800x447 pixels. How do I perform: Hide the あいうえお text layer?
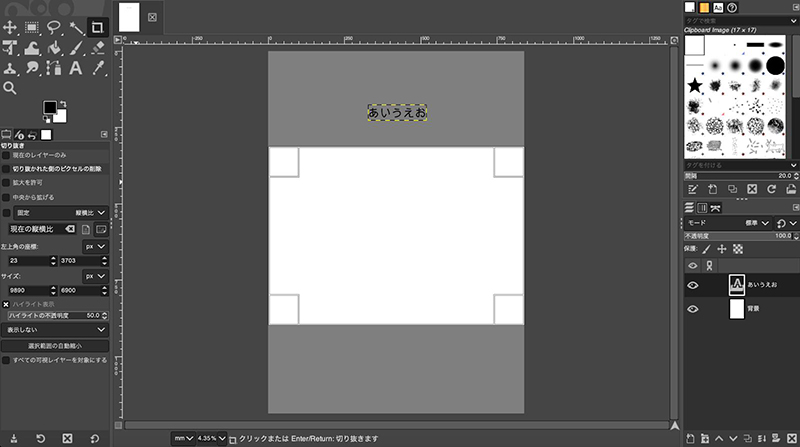[692, 285]
